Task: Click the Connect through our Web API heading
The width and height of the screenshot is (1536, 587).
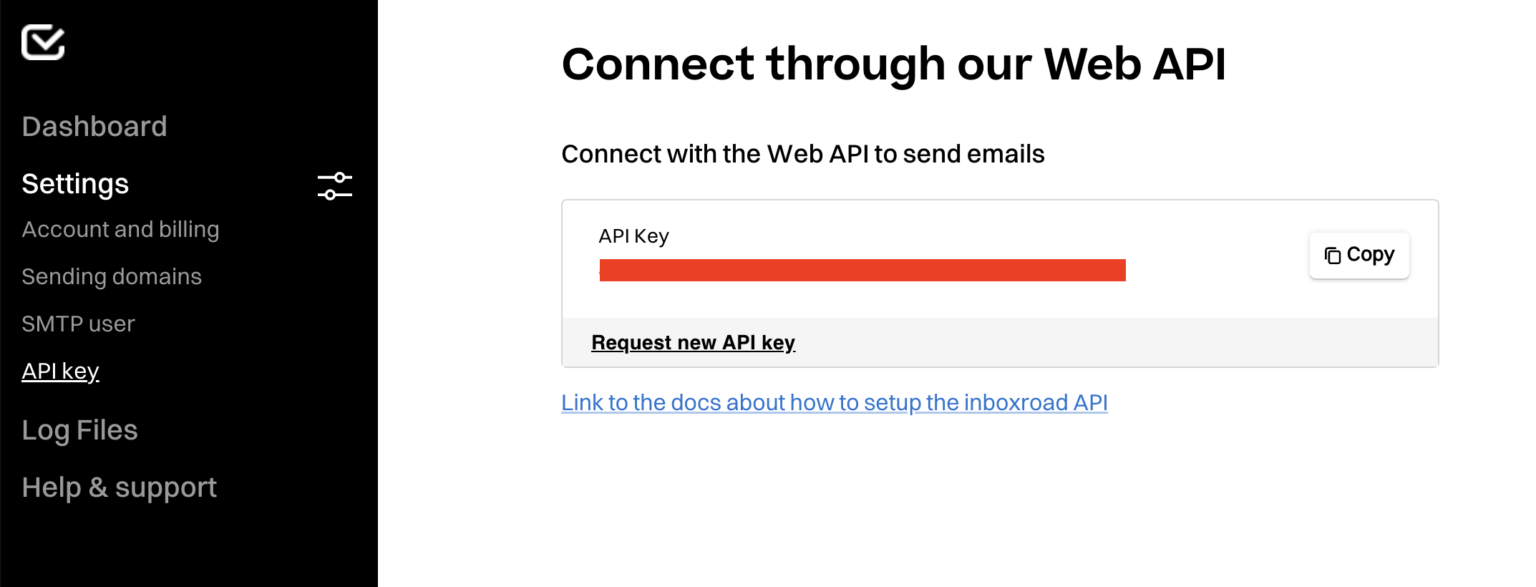Action: [893, 65]
